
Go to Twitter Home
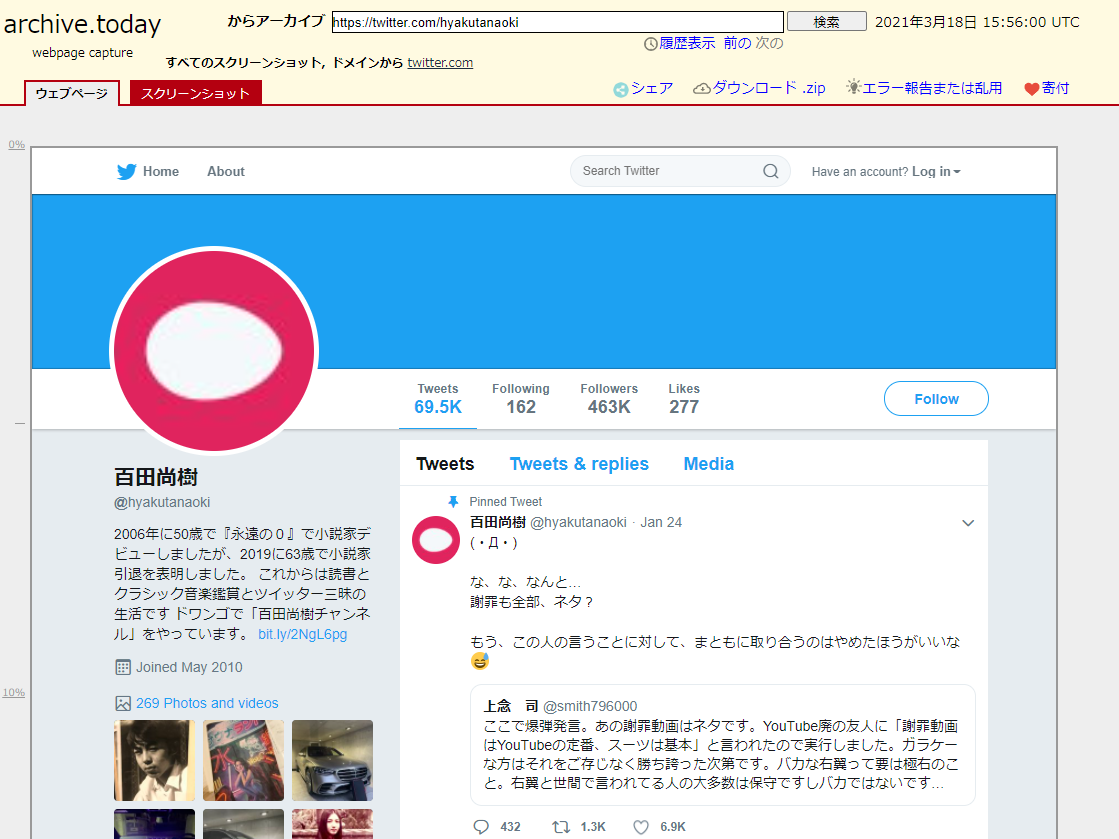click(x=161, y=171)
